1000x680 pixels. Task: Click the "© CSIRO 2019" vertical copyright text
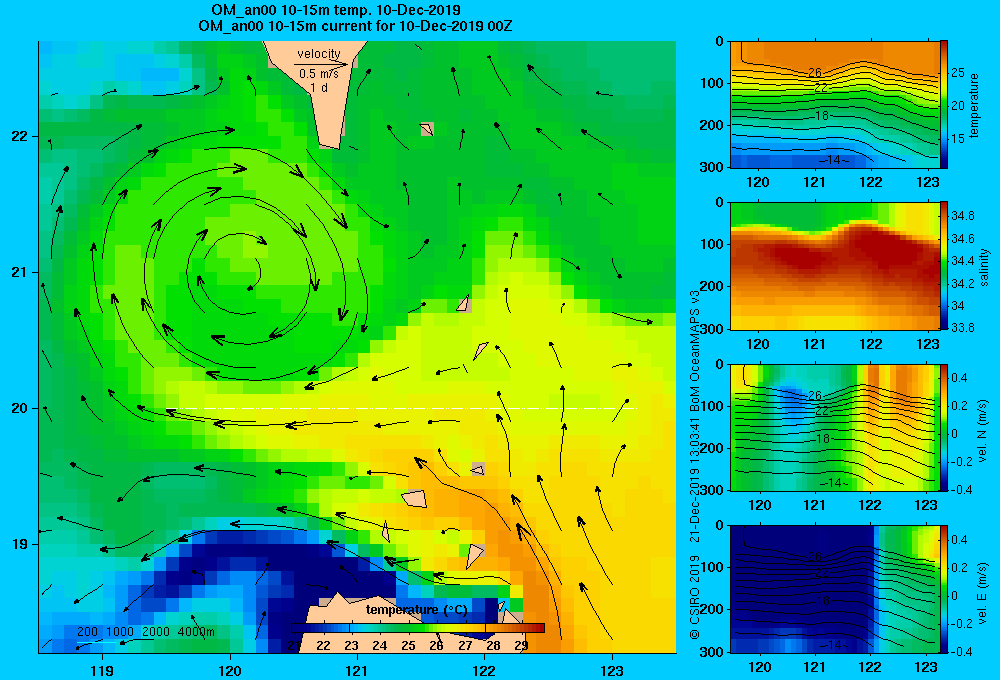coord(695,598)
